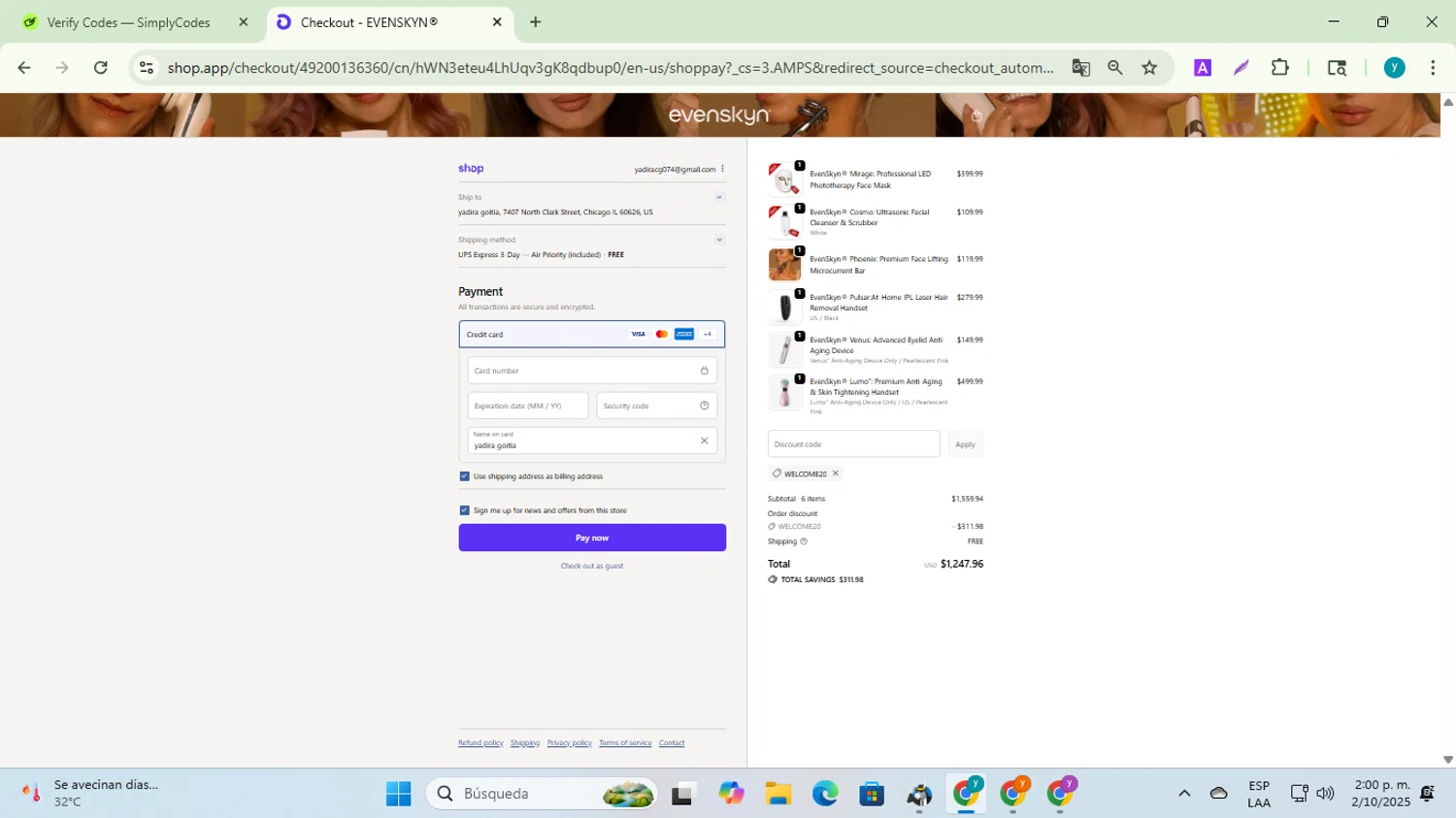Image resolution: width=1456 pixels, height=818 pixels.
Task: Open a new browser tab
Action: coord(536,22)
